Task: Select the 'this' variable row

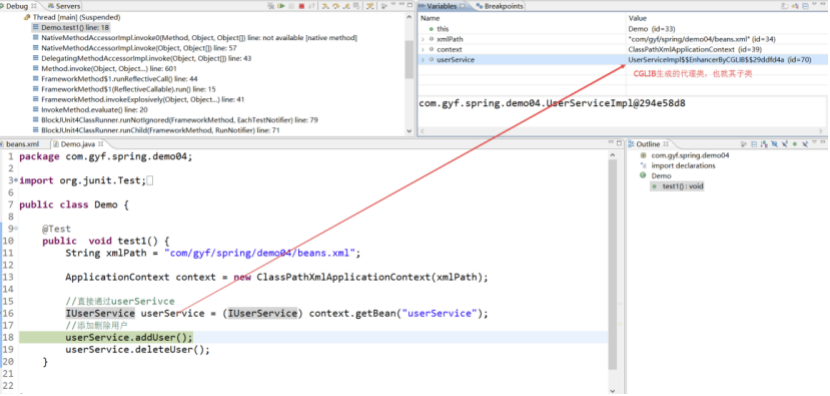Action: point(622,29)
